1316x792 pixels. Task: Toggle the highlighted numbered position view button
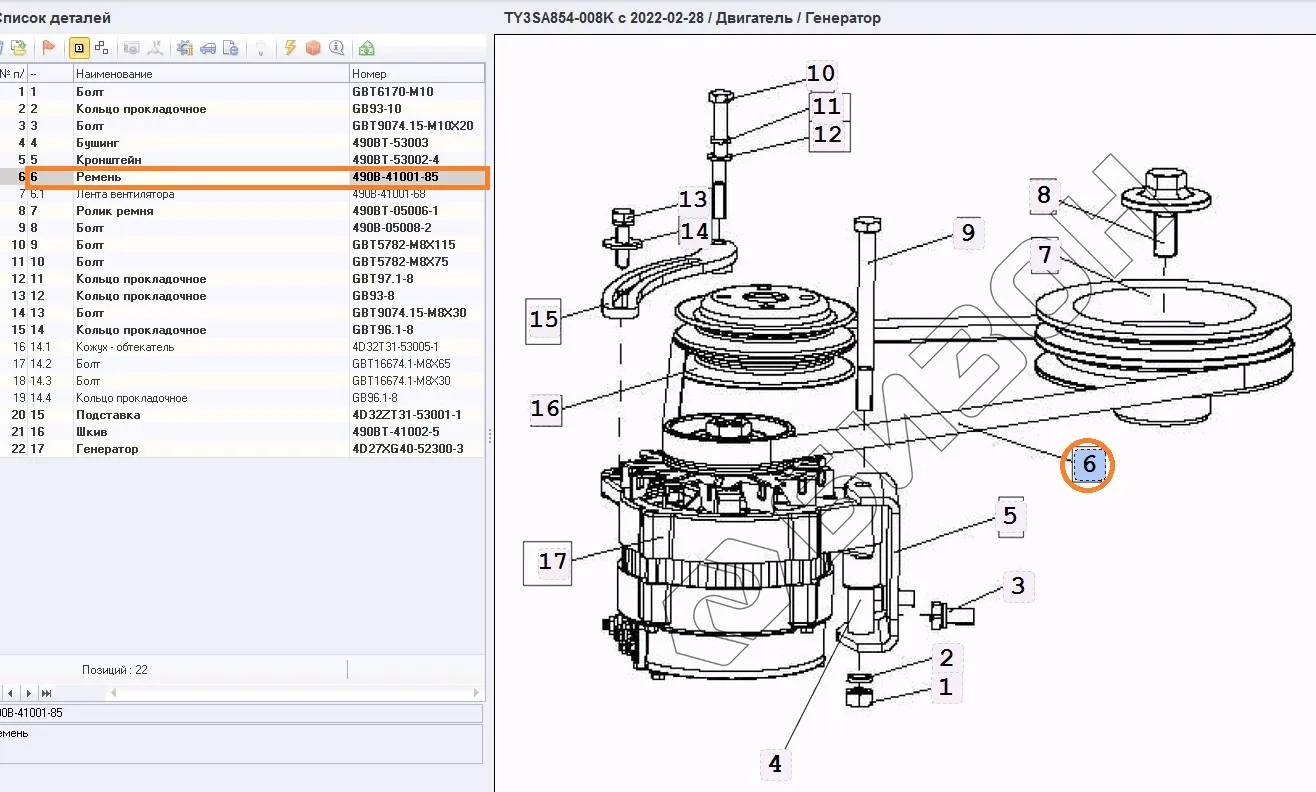[78, 48]
